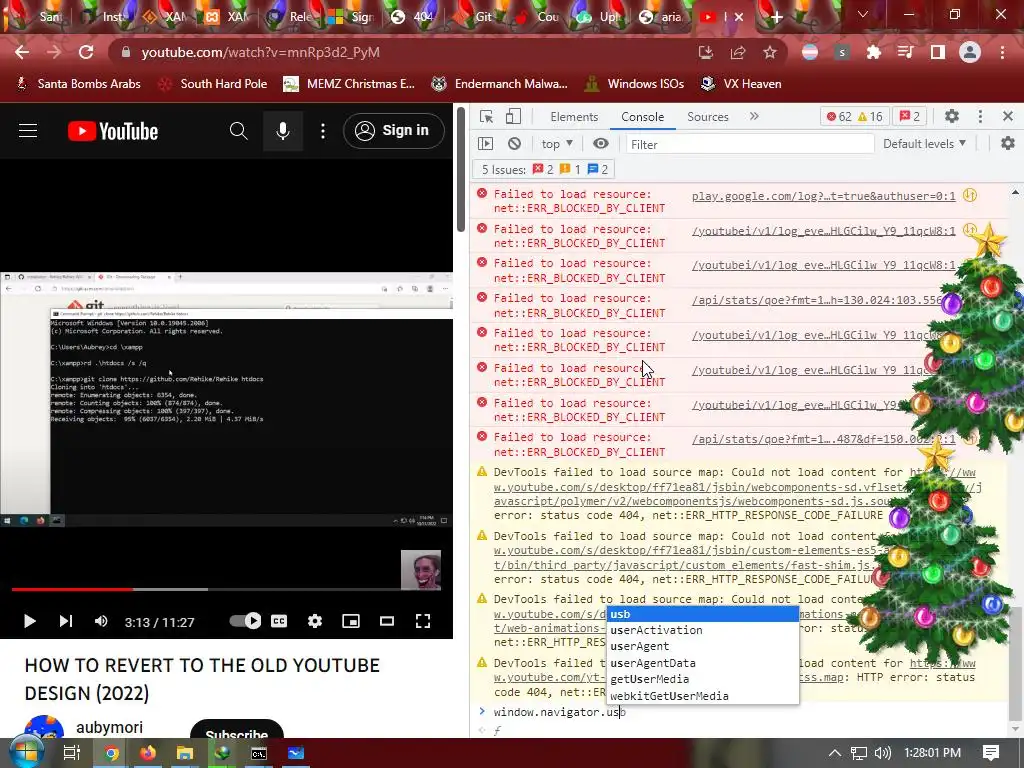This screenshot has width=1024, height=768.
Task: Enter fullscreen mode
Action: point(423,621)
